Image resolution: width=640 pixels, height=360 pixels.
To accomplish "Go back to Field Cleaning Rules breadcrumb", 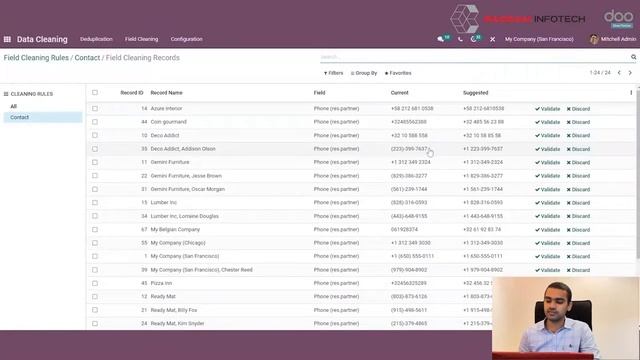I will [36, 58].
